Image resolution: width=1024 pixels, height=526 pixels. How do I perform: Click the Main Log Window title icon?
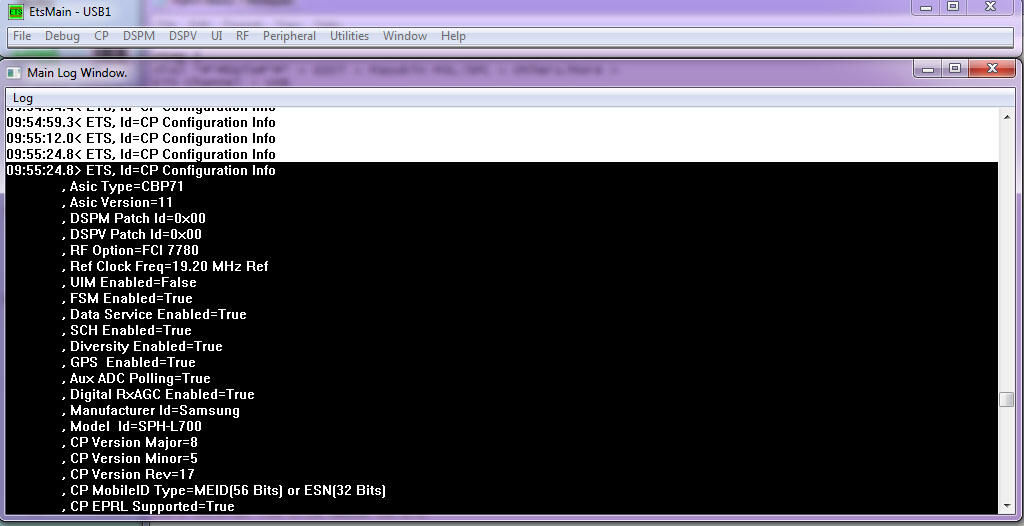[x=14, y=73]
